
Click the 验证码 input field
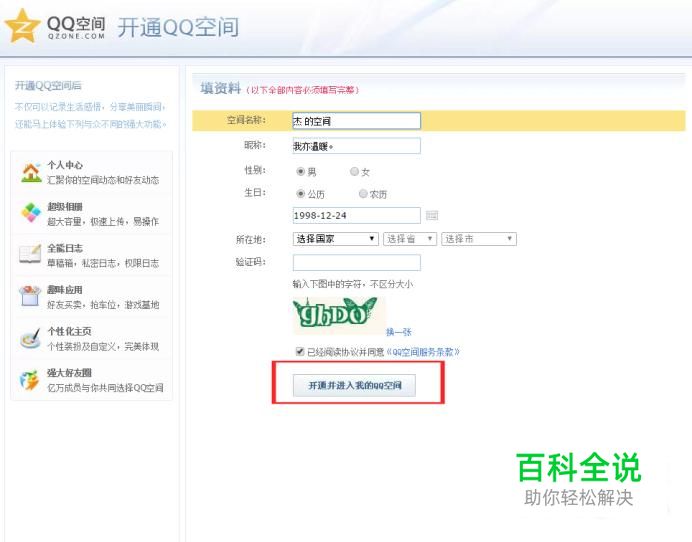pos(357,263)
